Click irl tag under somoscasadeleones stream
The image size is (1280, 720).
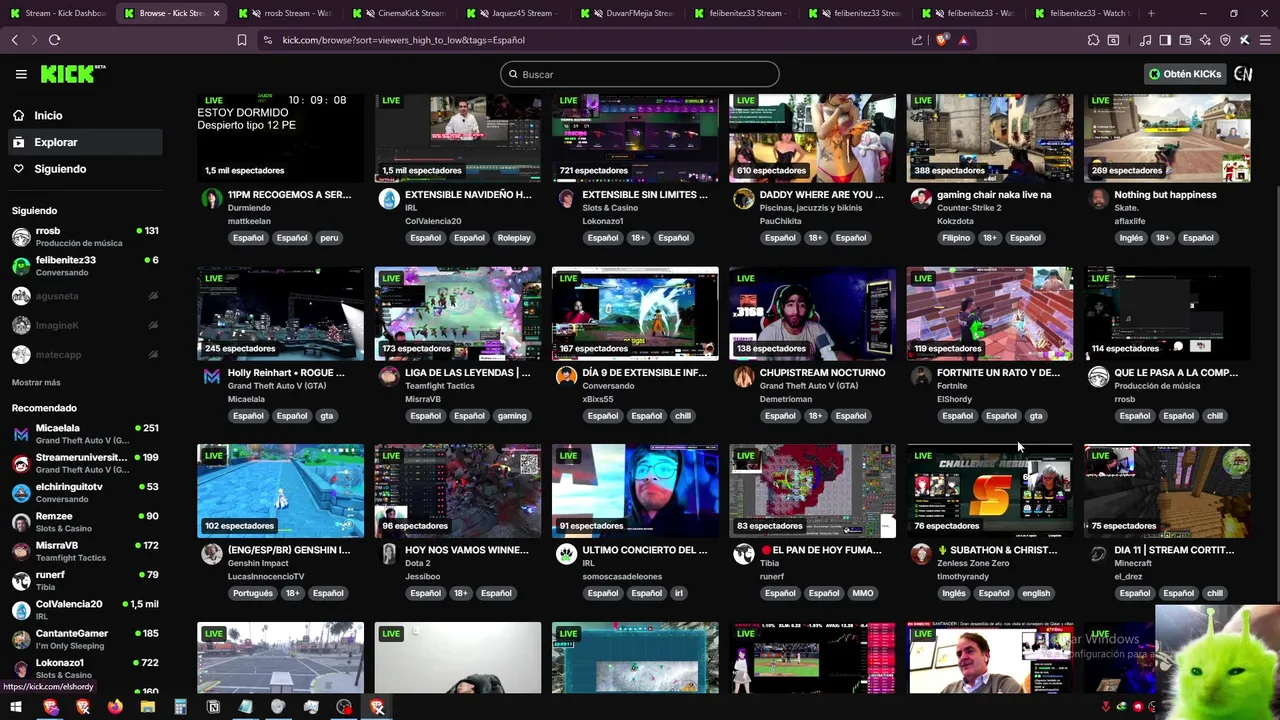tap(678, 593)
